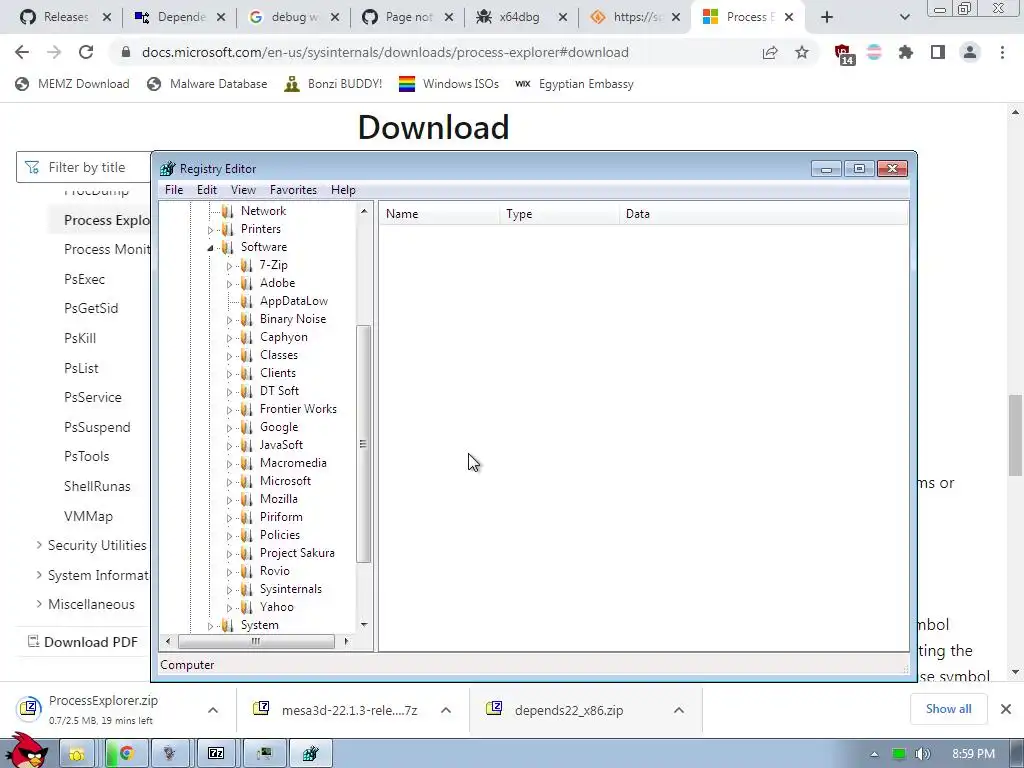Click the Filter by title field

[x=85, y=167]
